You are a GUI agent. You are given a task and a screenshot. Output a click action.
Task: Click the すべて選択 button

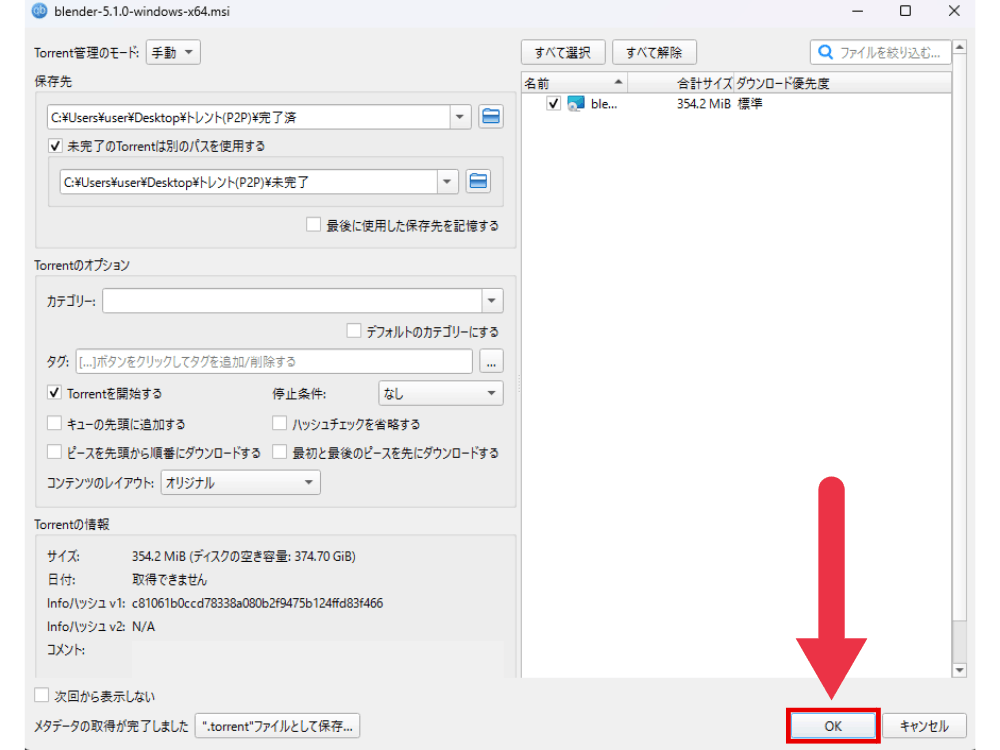563,52
